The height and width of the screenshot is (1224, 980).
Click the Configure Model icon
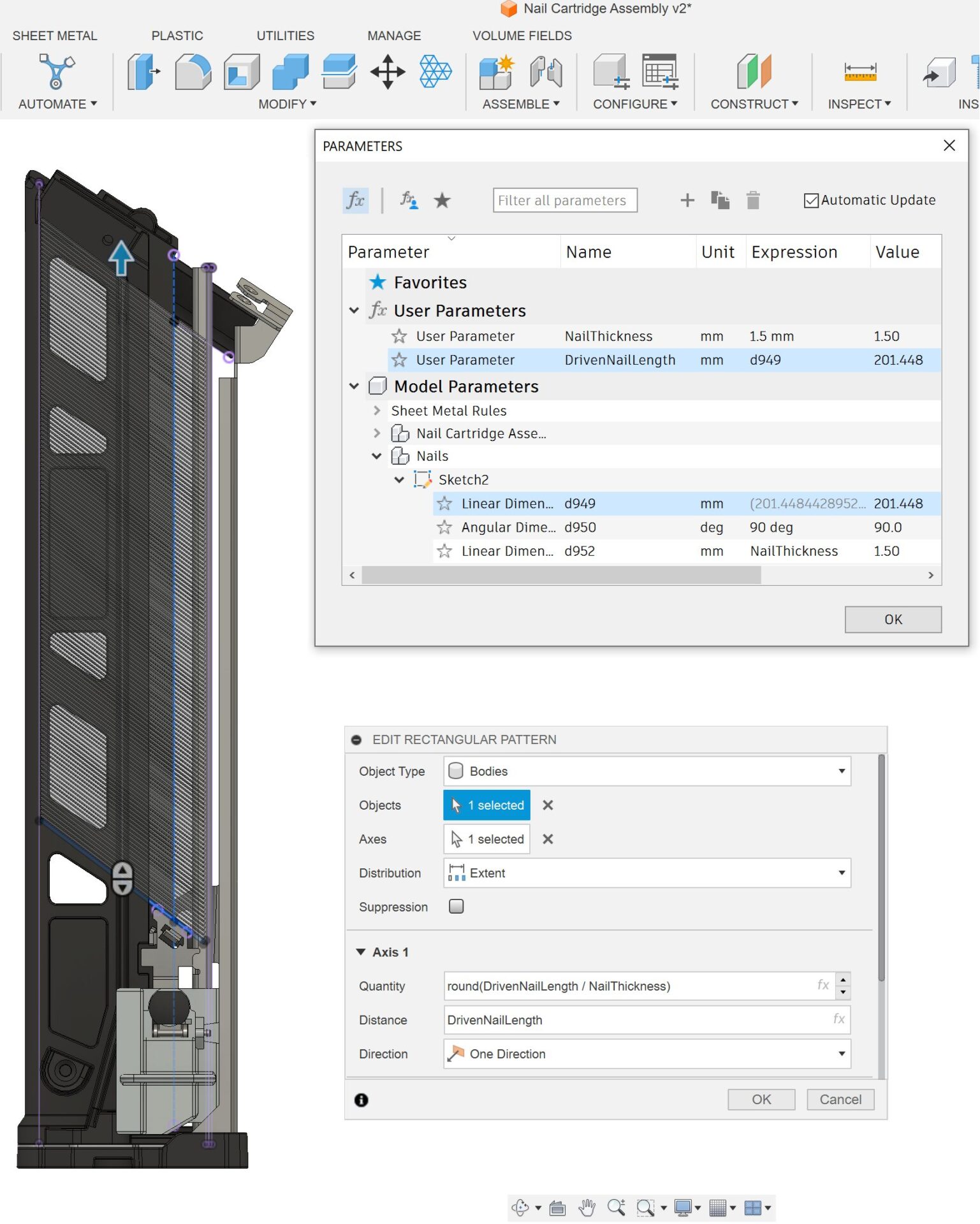pos(611,71)
